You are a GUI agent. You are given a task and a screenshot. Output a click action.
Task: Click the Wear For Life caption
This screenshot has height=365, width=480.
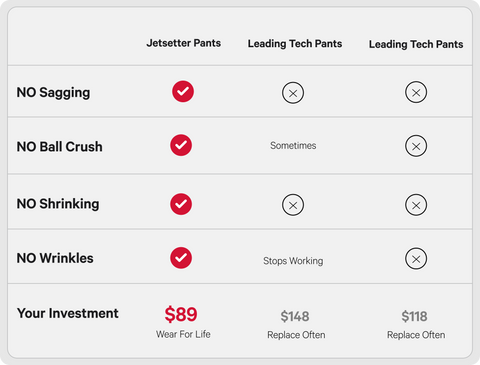tap(183, 334)
